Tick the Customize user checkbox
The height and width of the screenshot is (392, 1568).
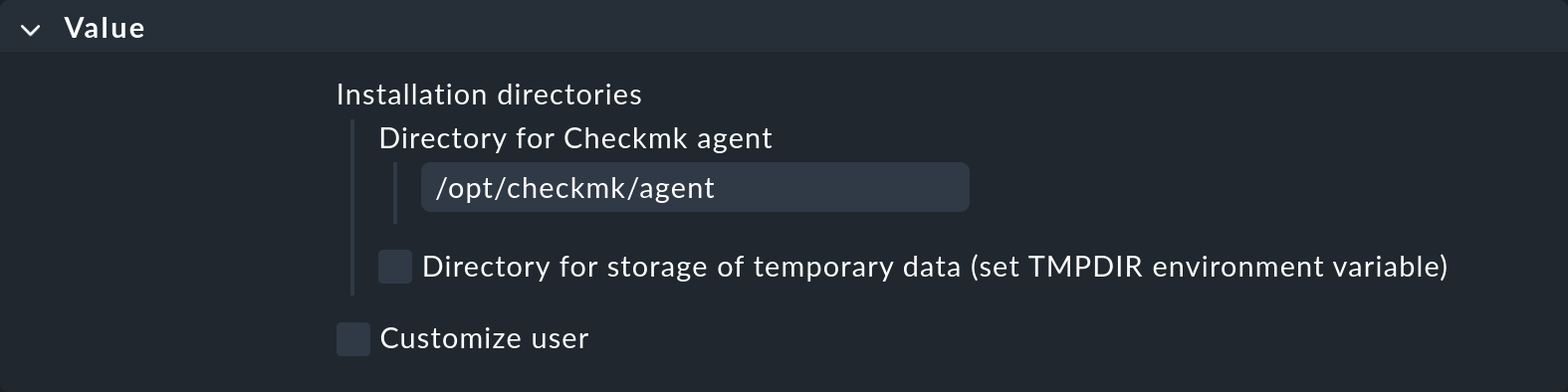coord(353,338)
